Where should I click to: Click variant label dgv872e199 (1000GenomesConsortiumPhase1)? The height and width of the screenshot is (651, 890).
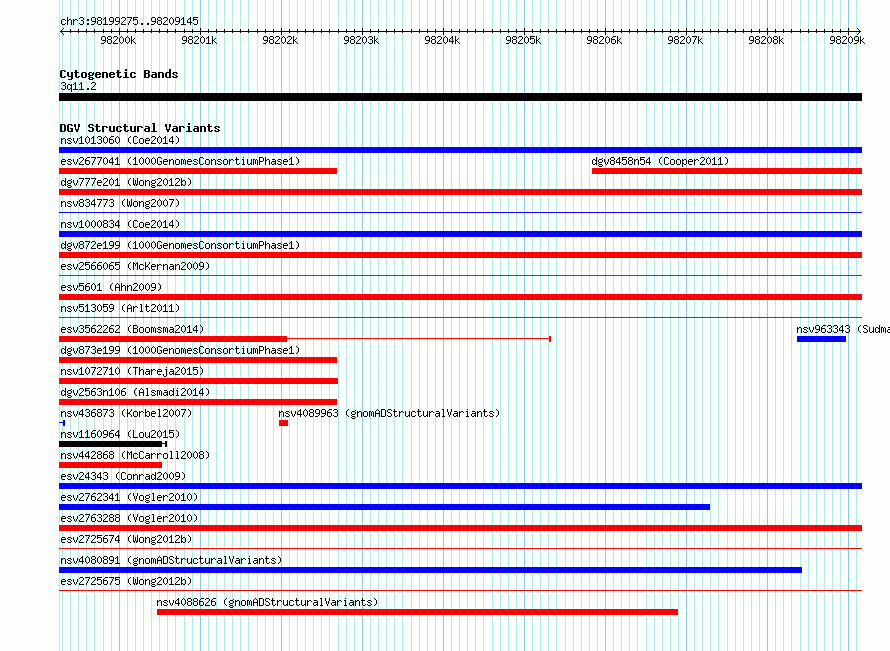pos(180,245)
